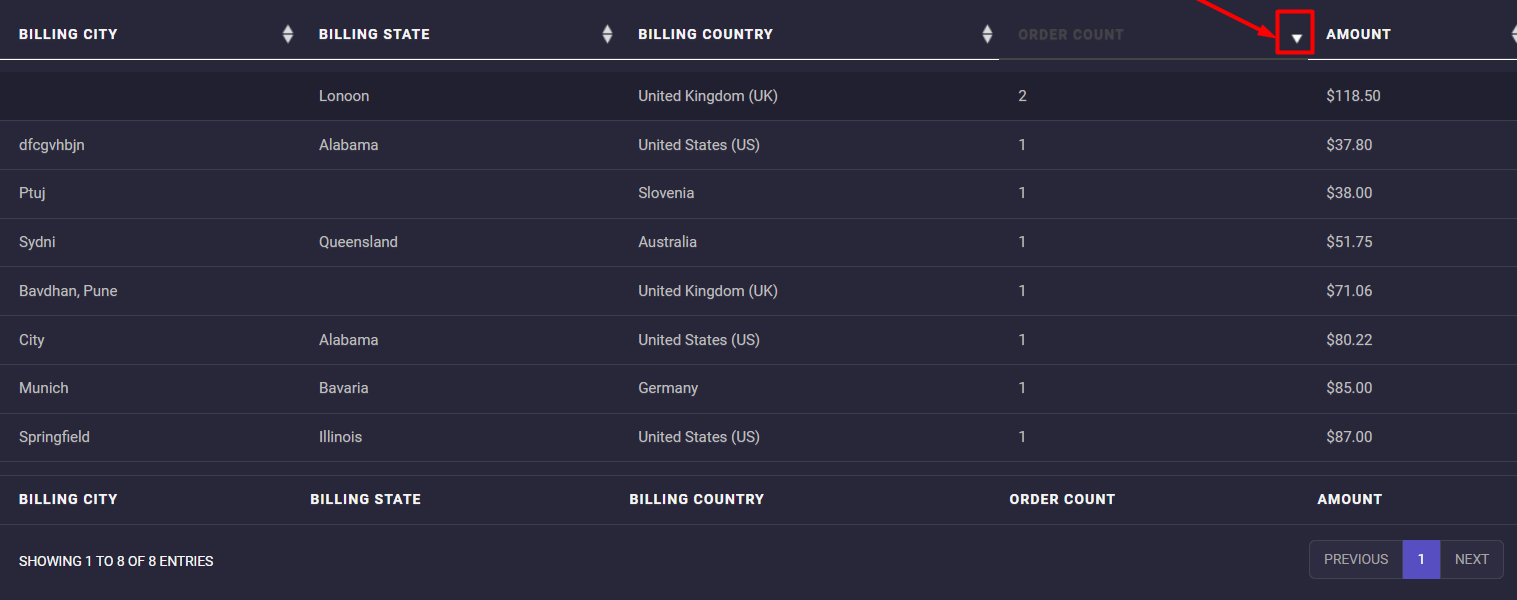Click the Order Count descending sort arrow

point(1297,38)
